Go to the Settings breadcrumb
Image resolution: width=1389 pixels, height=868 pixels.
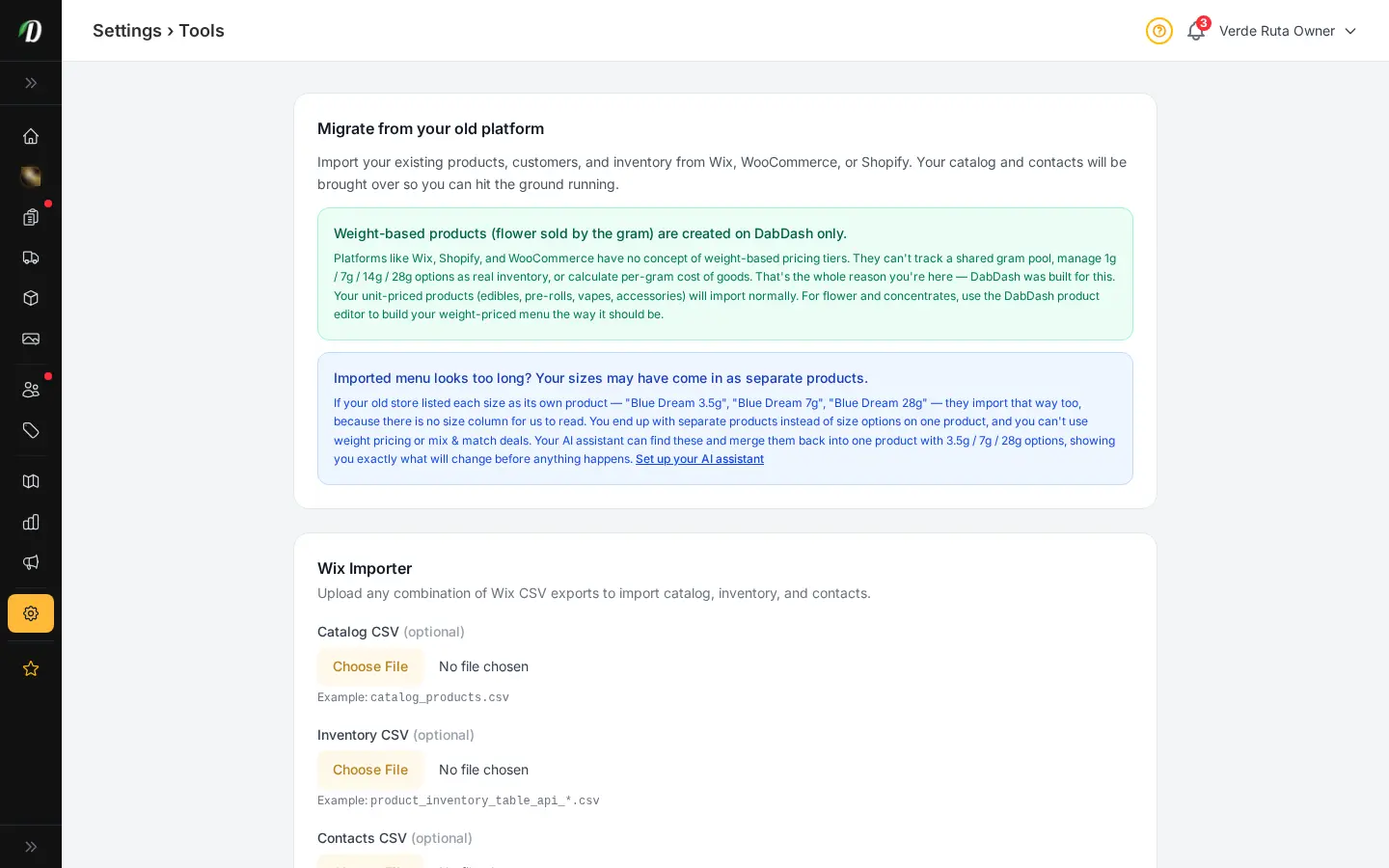coord(127,31)
